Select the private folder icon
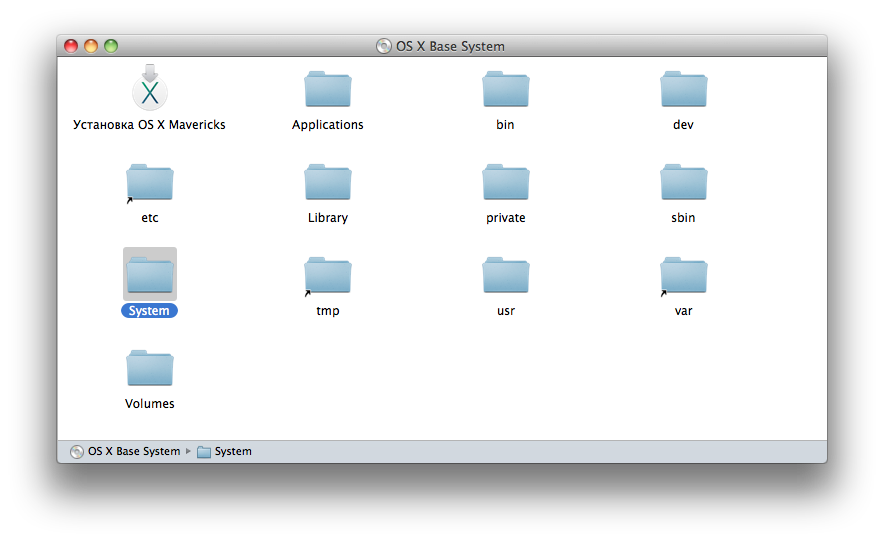The width and height of the screenshot is (884, 542). tap(506, 182)
